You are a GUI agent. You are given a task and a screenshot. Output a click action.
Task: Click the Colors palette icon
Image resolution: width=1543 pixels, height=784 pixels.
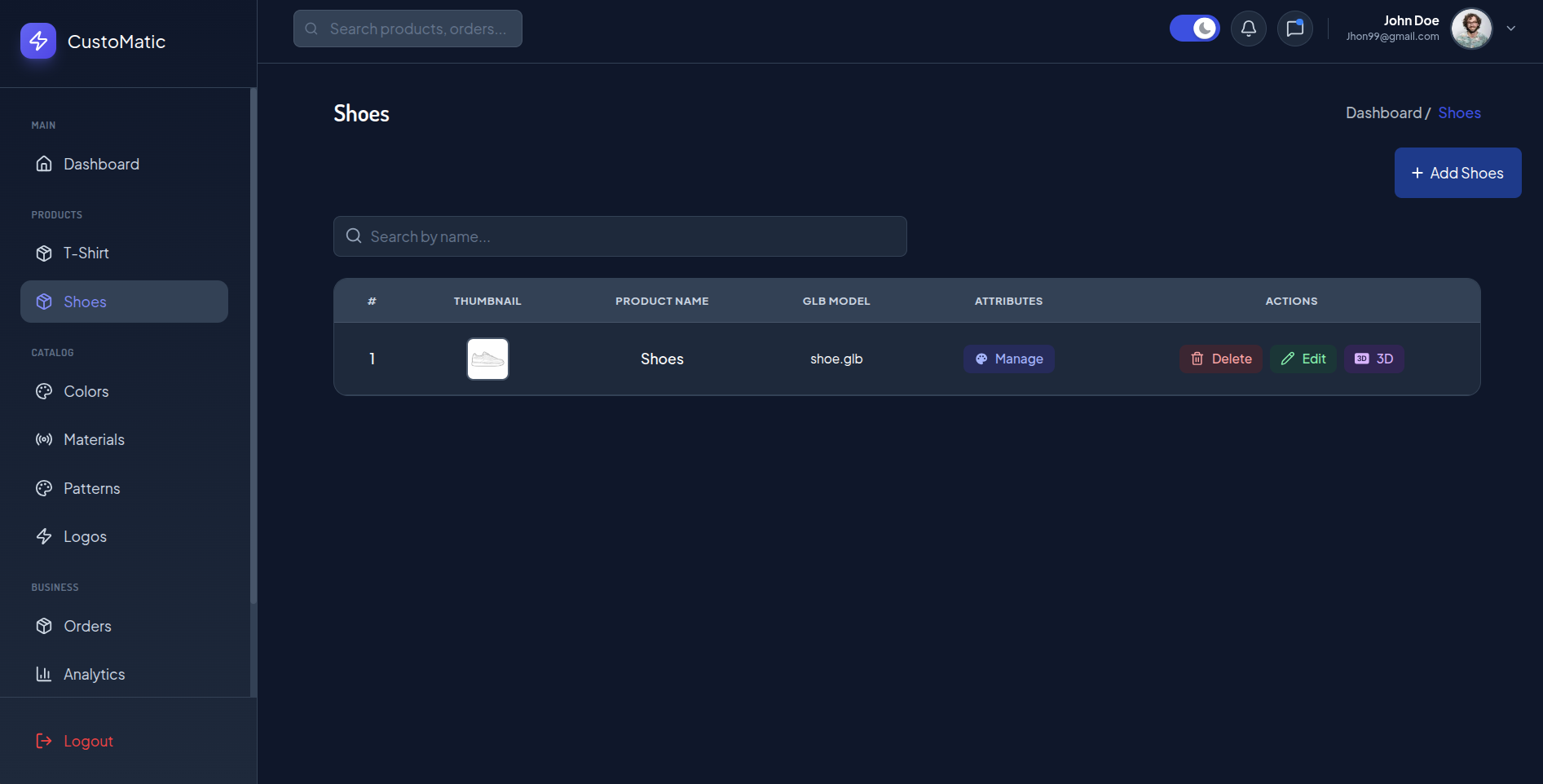coord(44,391)
